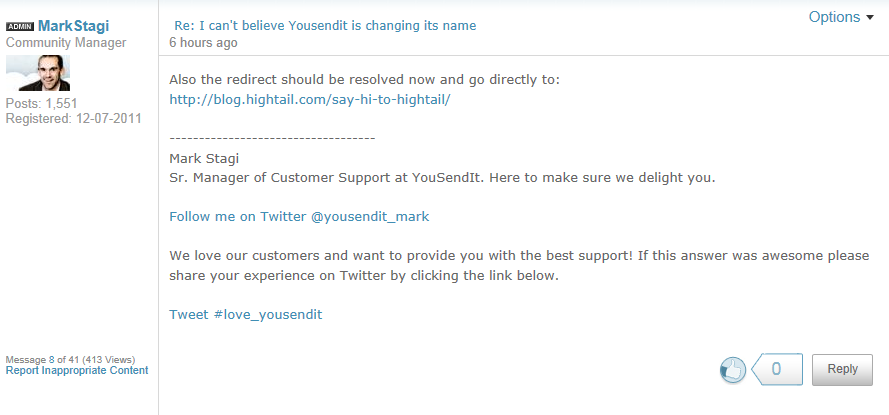
Task: Open the post title link about Yousendit's name
Action: point(325,25)
